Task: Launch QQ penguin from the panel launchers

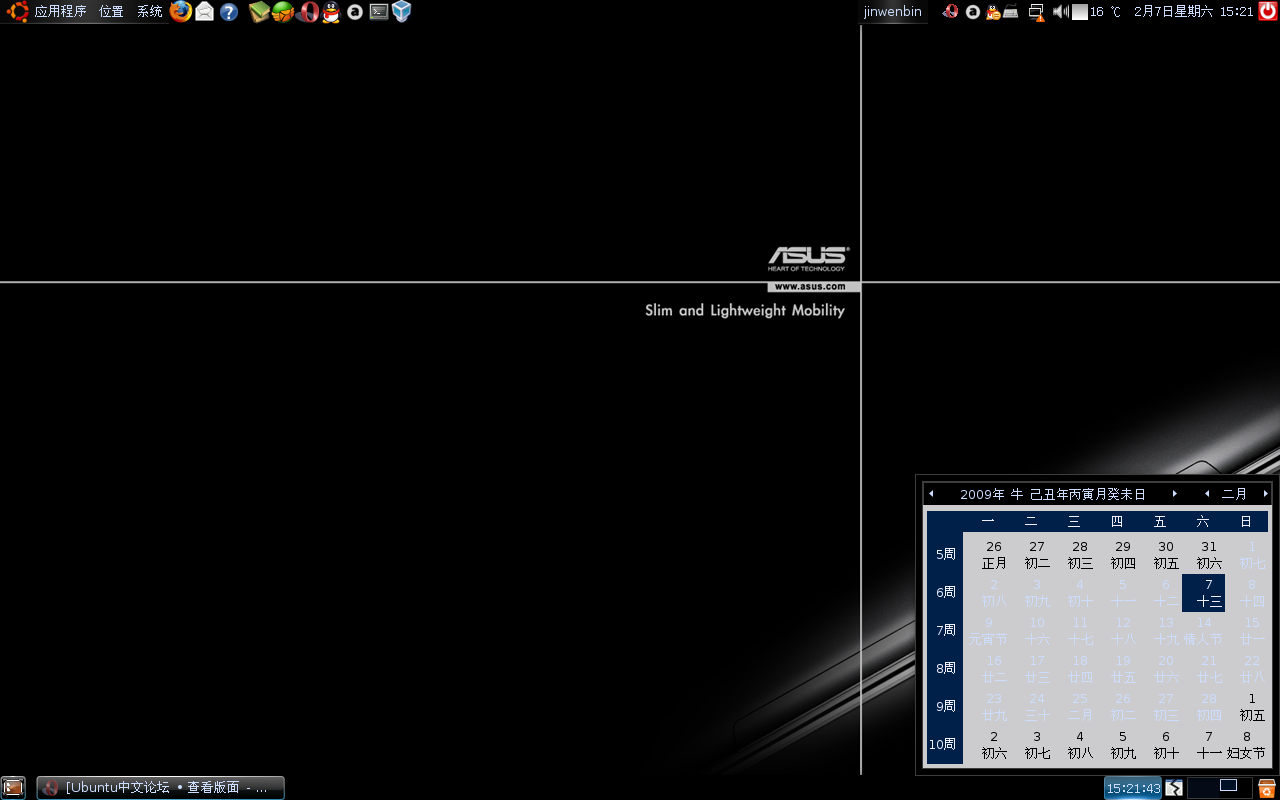Action: tap(331, 12)
